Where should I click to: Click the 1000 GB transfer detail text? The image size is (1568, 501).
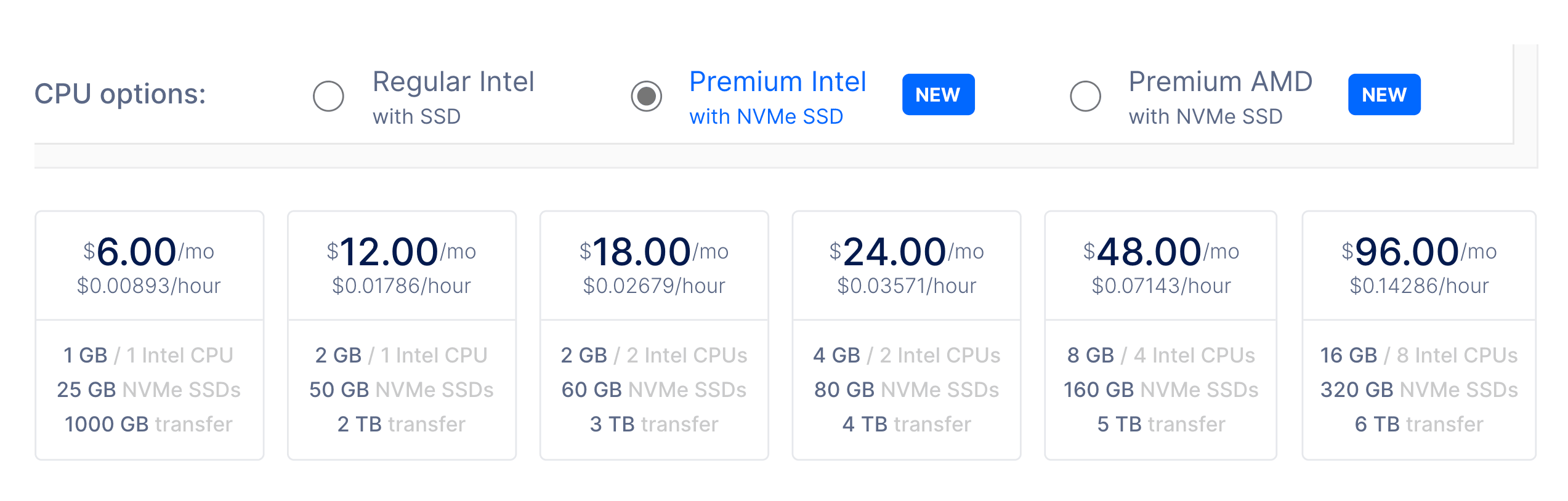pyautogui.click(x=149, y=424)
